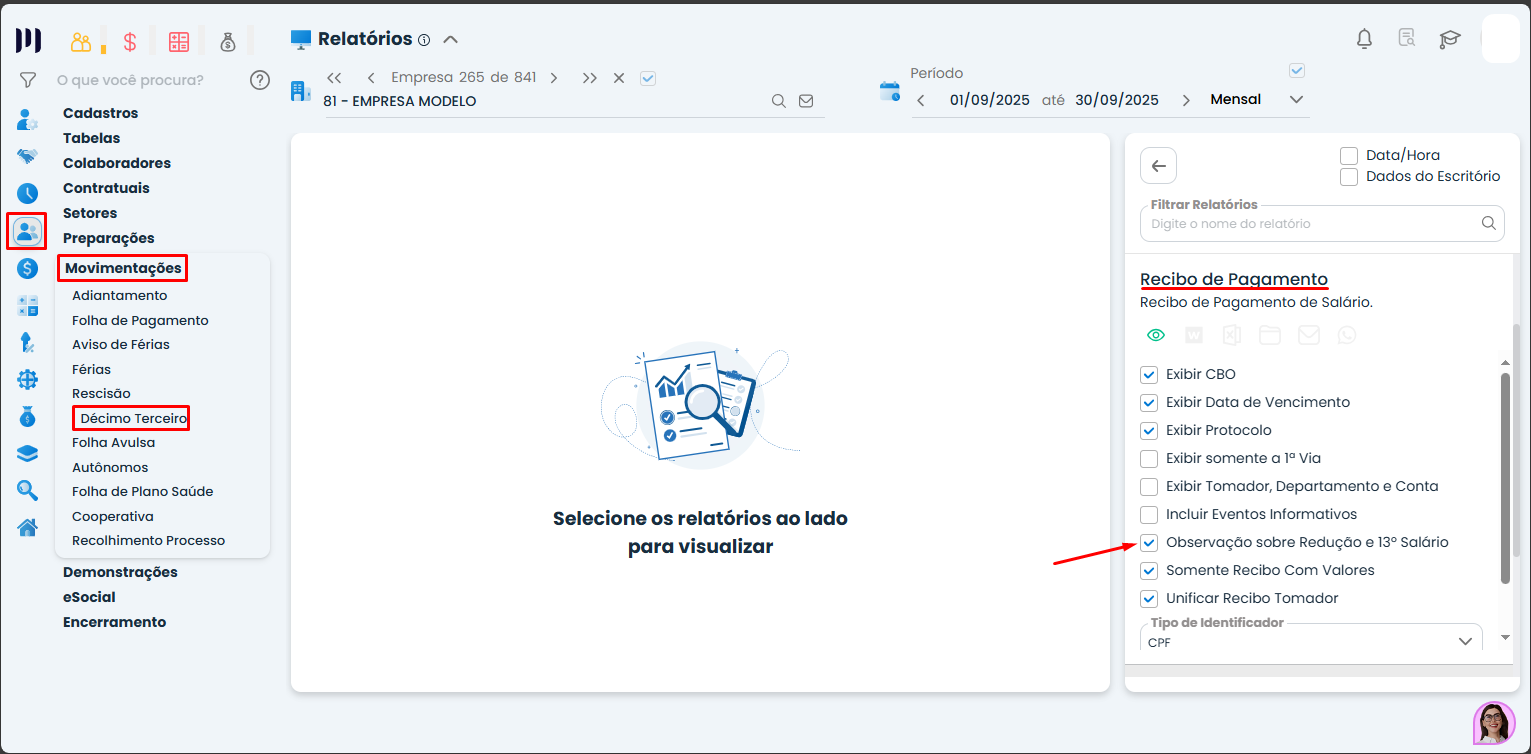Uncheck Exibir CBO option
The image size is (1531, 754).
tap(1149, 375)
